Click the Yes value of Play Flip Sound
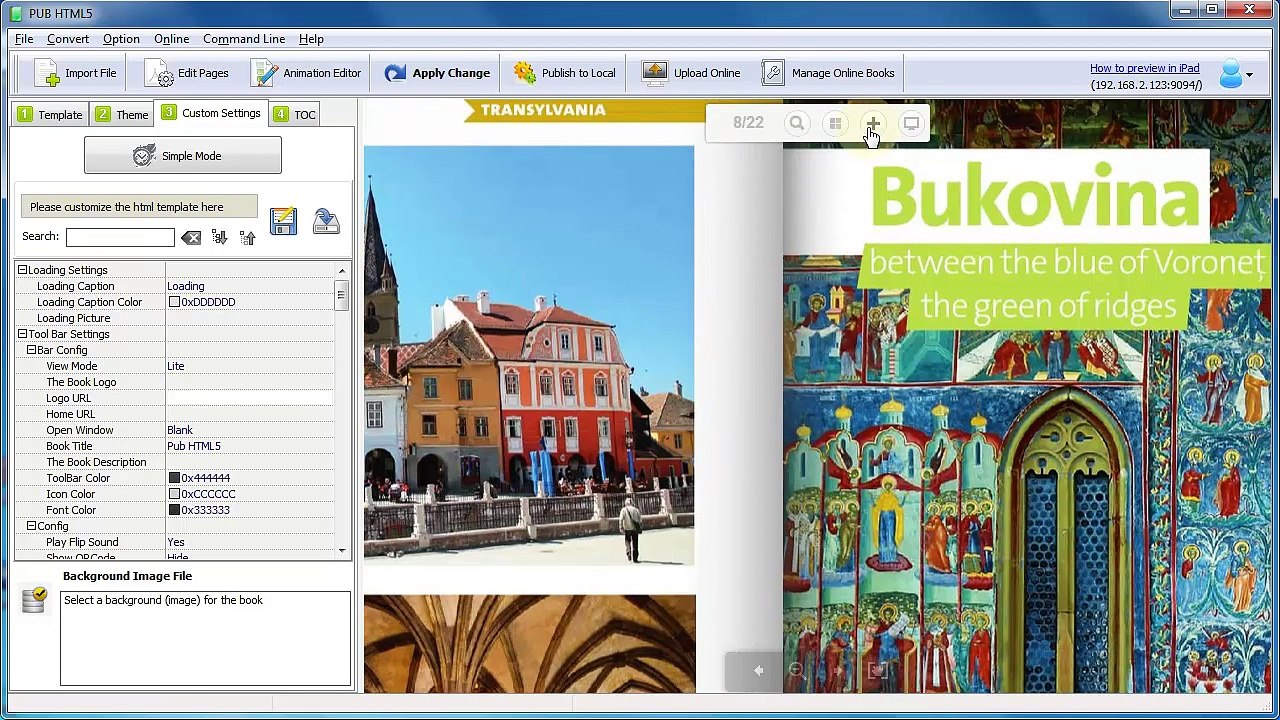 tap(176, 542)
